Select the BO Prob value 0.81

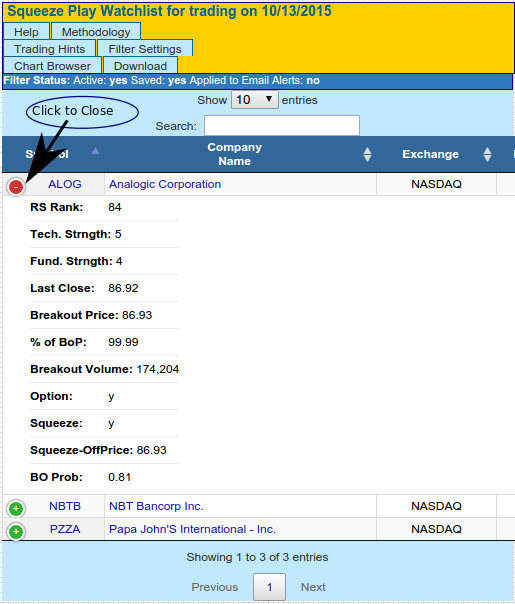[x=119, y=477]
